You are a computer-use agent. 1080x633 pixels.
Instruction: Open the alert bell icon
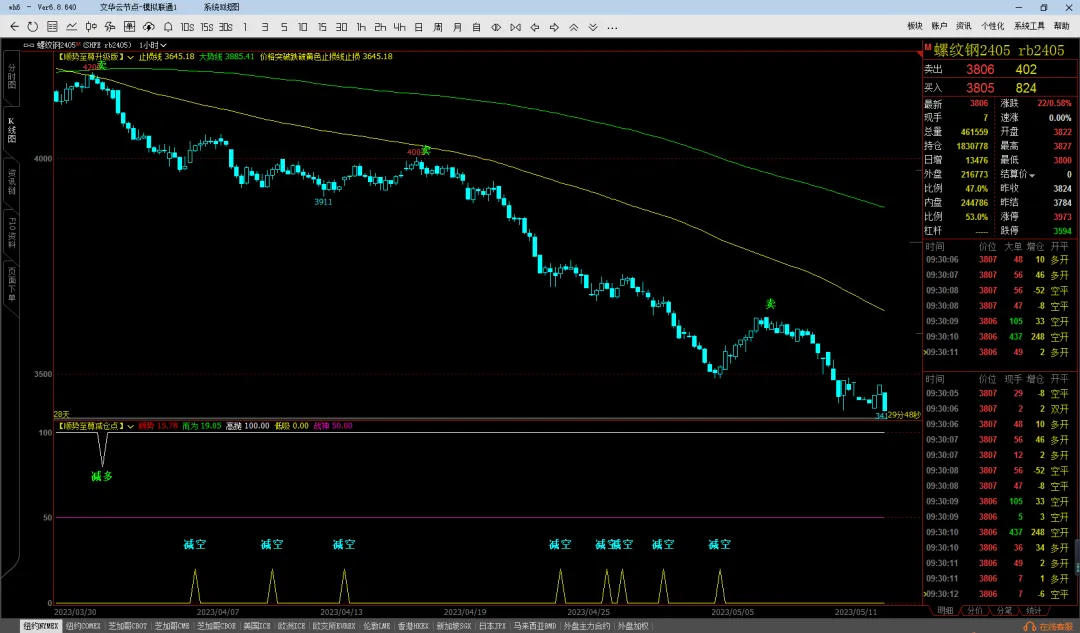click(168, 27)
